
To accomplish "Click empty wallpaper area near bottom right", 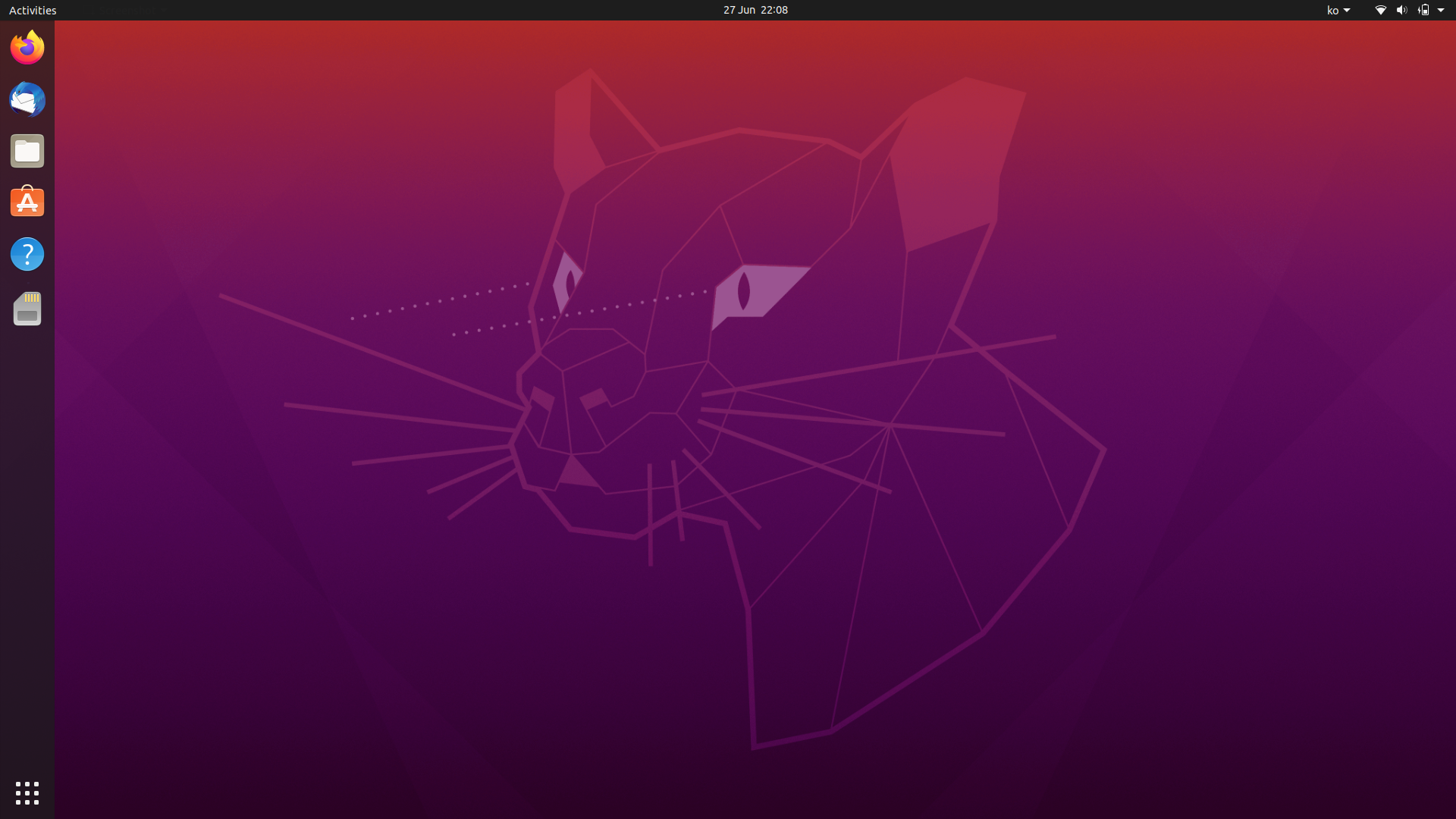I will (x=1289, y=720).
